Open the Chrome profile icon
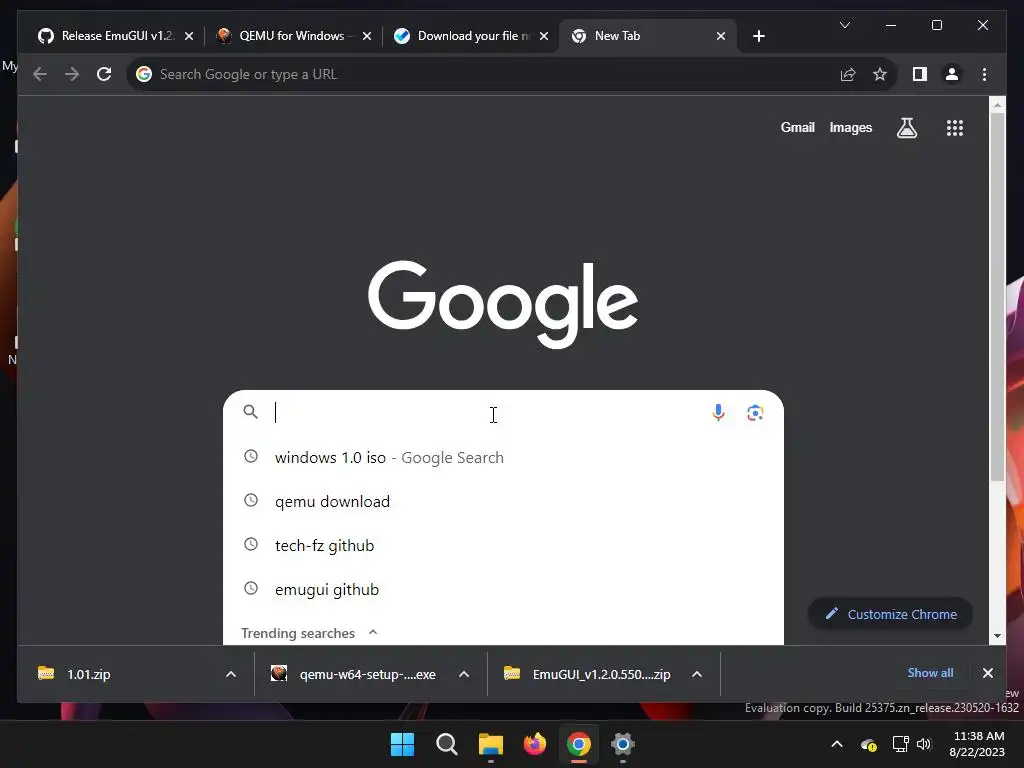This screenshot has width=1024, height=768. click(x=952, y=74)
